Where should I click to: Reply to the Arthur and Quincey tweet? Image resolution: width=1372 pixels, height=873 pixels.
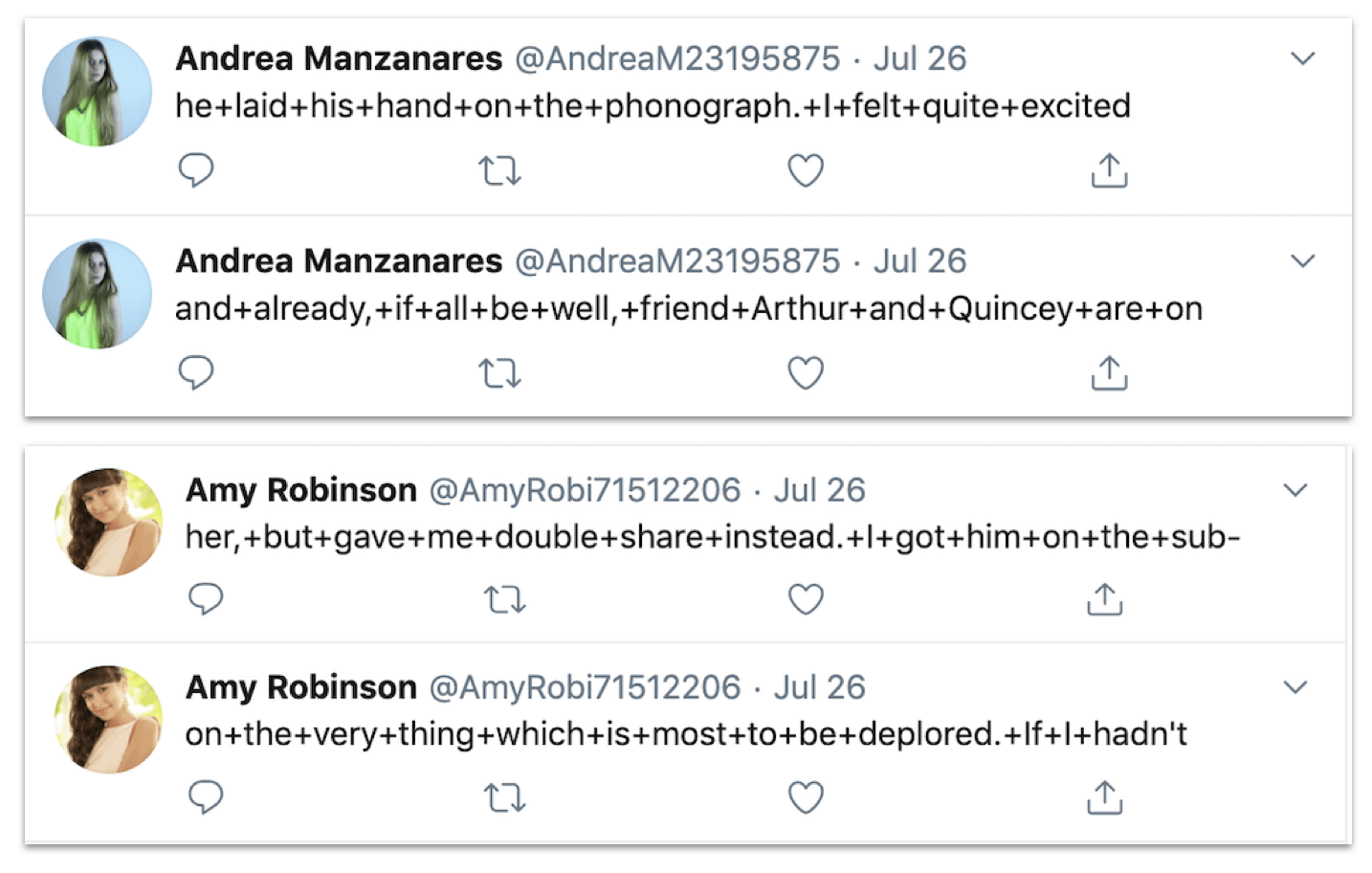(196, 372)
